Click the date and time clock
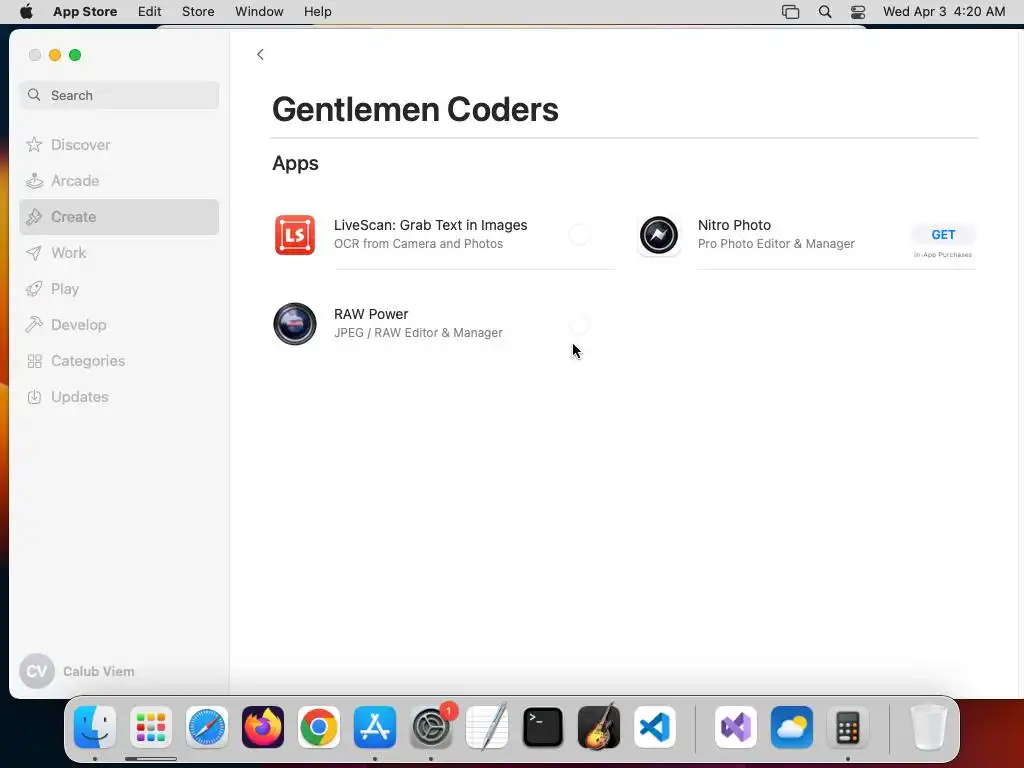This screenshot has width=1024, height=768. pos(944,12)
